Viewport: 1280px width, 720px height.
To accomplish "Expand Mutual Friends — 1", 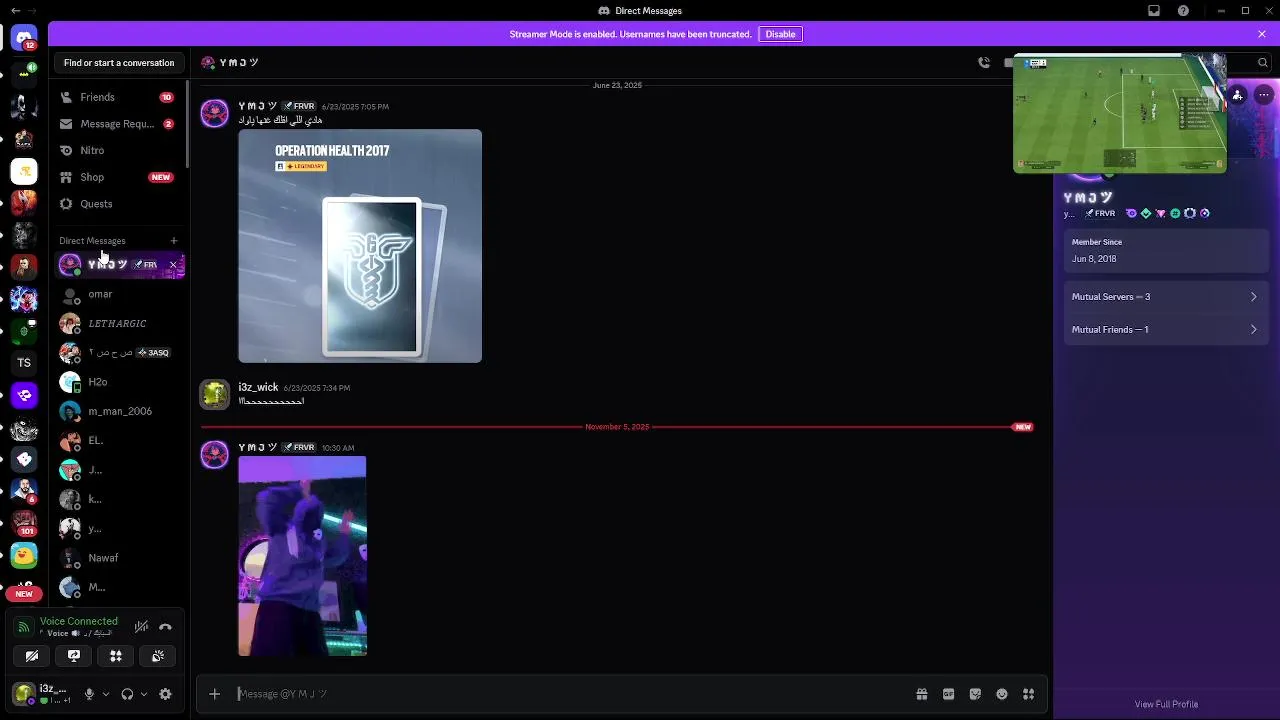I will pyautogui.click(x=1164, y=329).
